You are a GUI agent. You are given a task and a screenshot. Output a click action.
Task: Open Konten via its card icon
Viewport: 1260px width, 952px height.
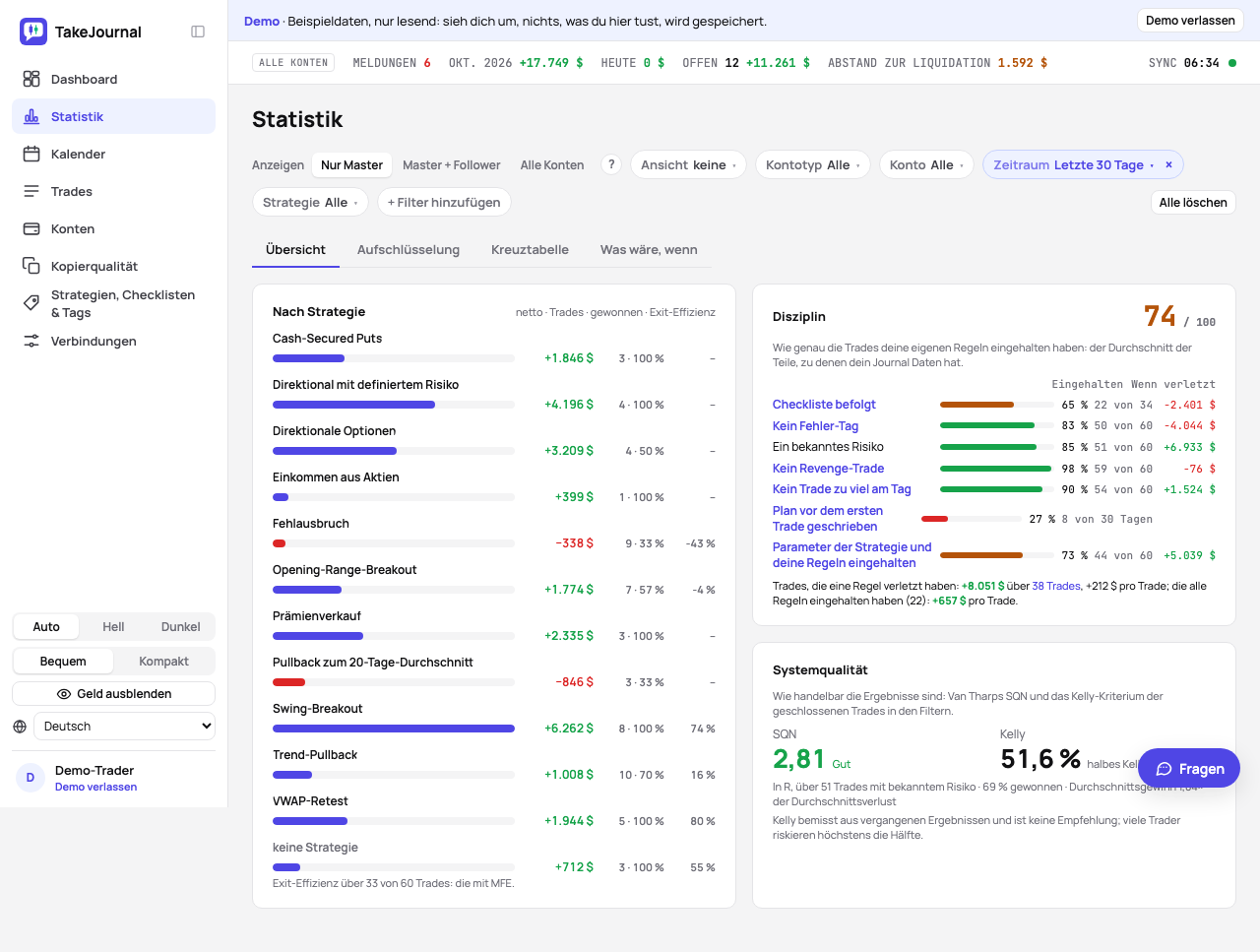(31, 228)
